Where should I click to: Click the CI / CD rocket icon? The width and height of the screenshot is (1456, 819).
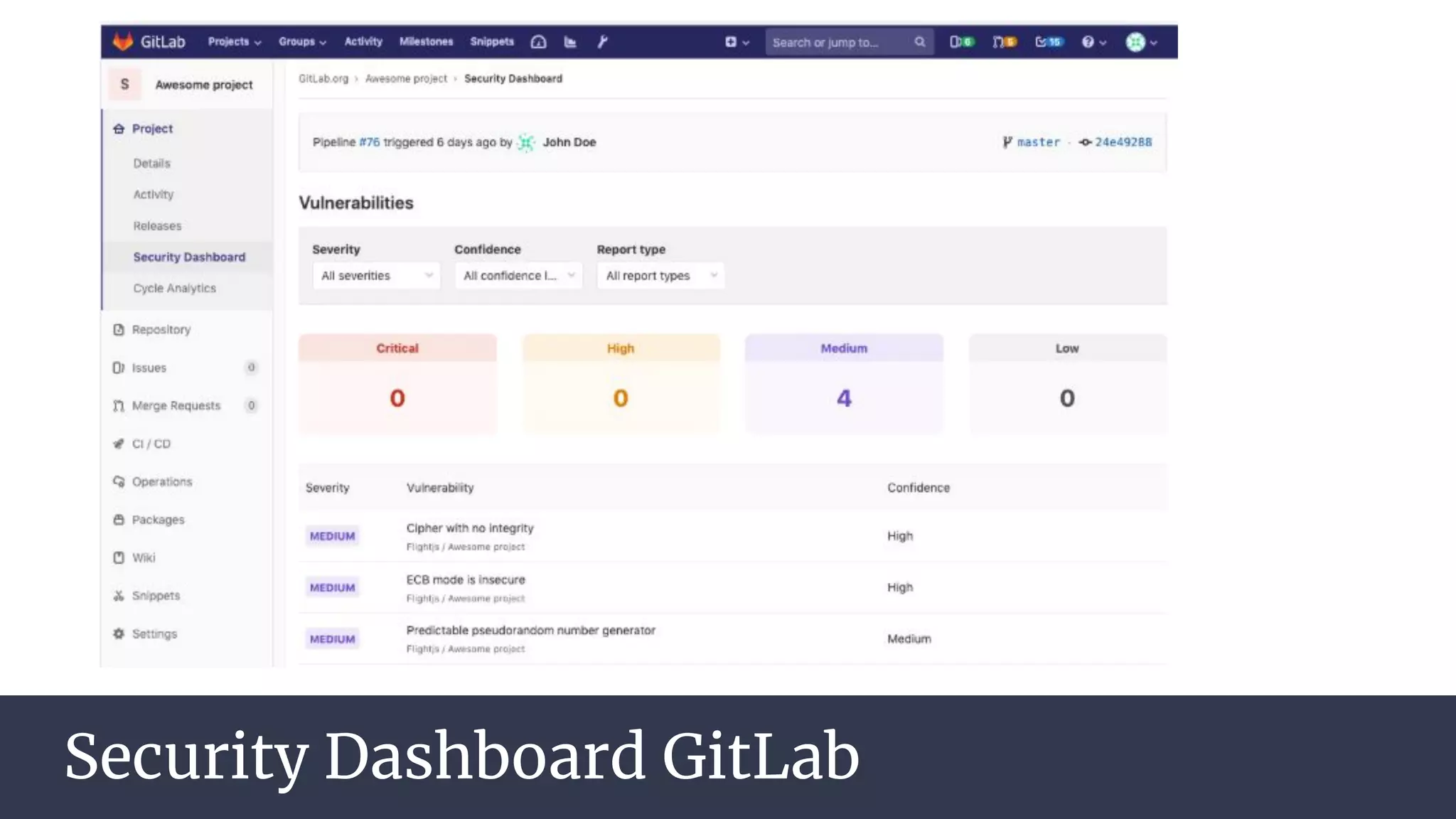pyautogui.click(x=119, y=444)
